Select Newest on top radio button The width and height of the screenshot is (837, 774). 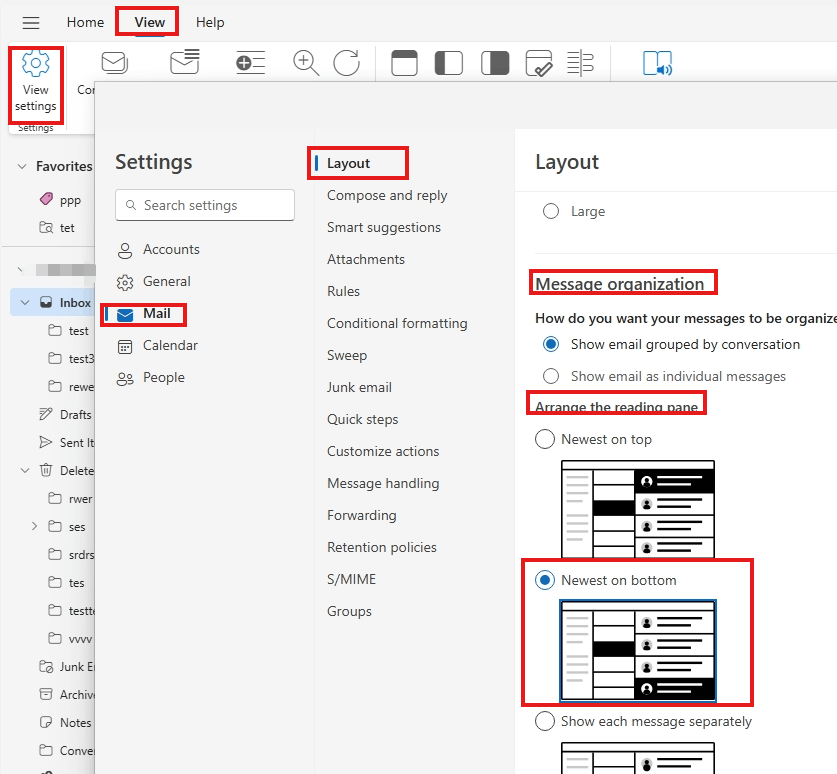tap(544, 439)
